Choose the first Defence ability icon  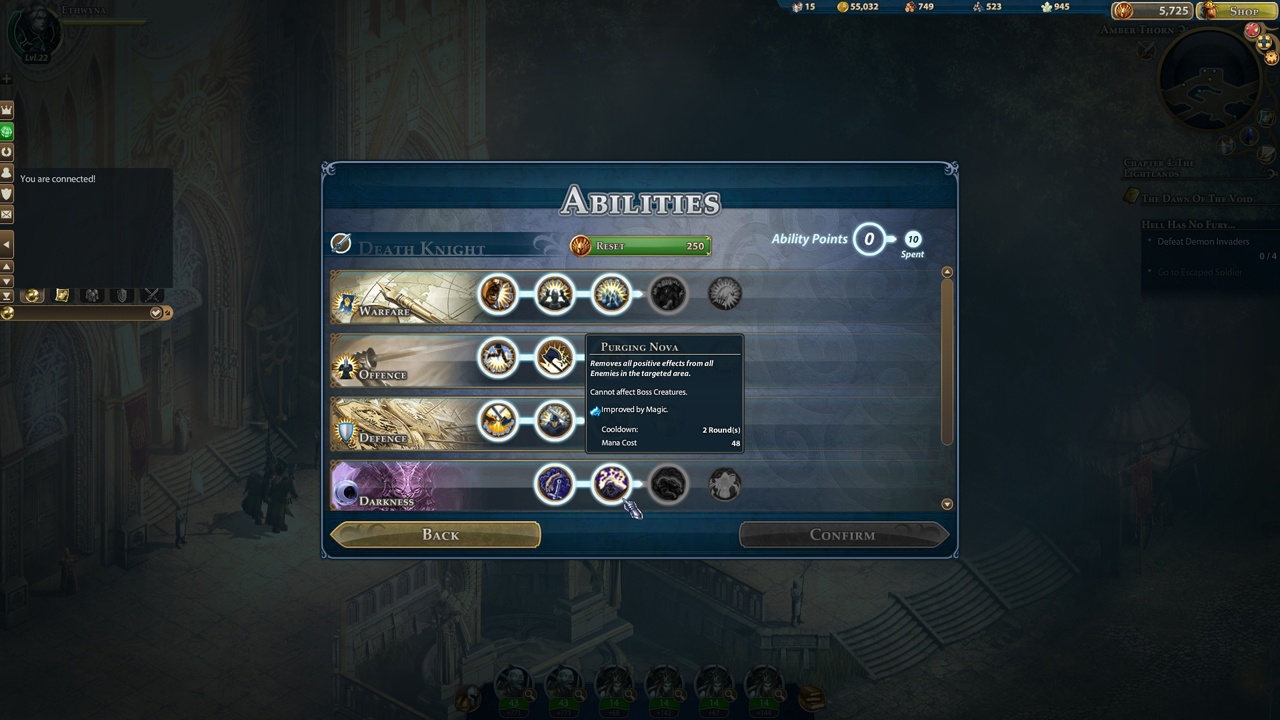pyautogui.click(x=498, y=421)
